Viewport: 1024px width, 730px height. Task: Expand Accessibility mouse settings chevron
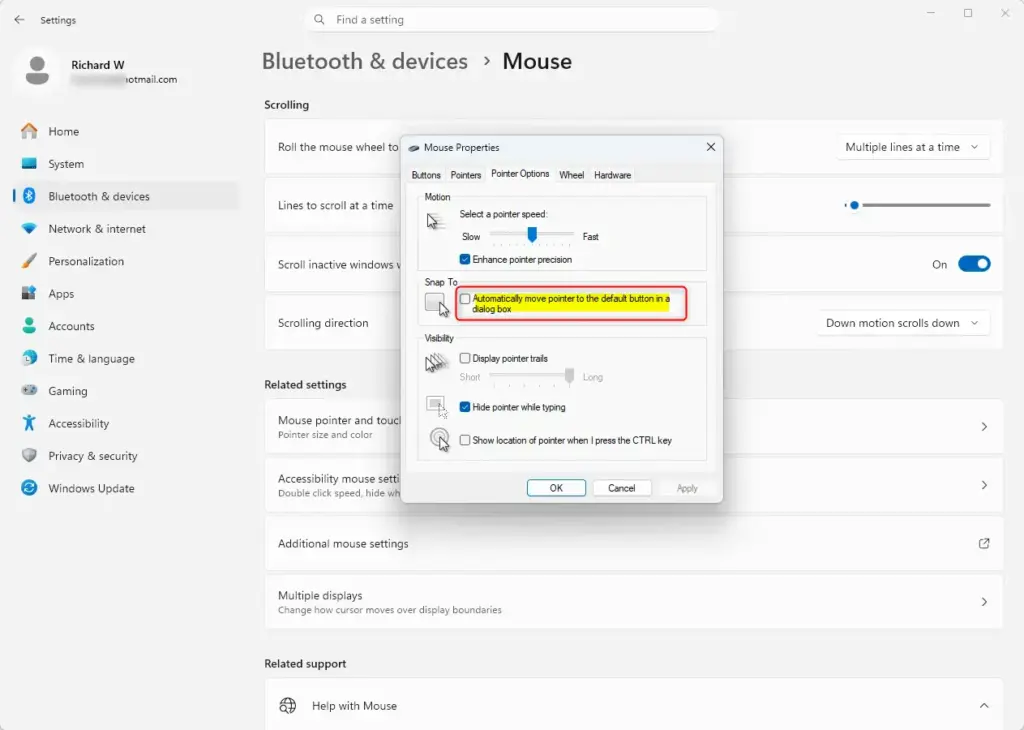point(984,485)
